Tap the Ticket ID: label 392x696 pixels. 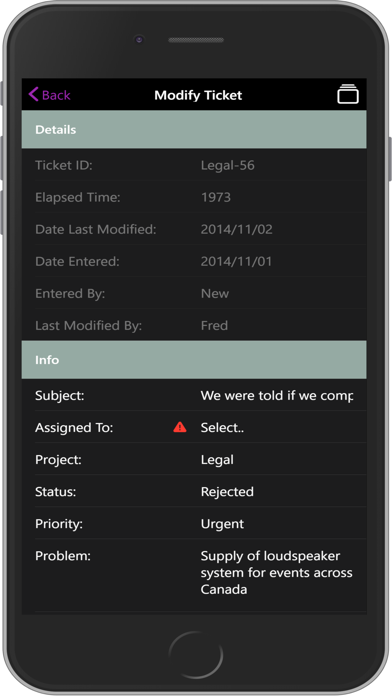click(64, 166)
